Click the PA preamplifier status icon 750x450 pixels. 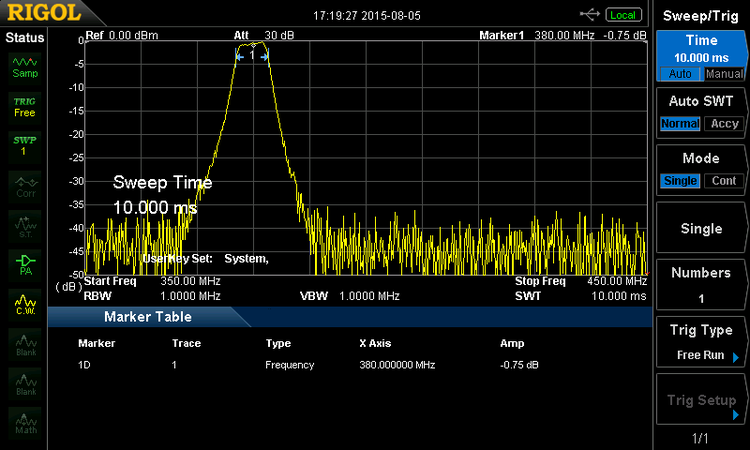coord(25,263)
